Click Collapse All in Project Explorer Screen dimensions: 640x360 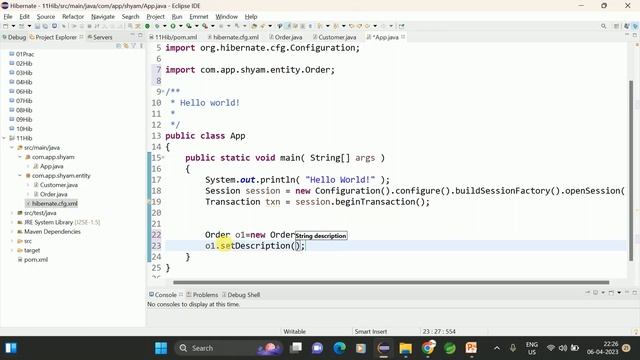[118, 46]
